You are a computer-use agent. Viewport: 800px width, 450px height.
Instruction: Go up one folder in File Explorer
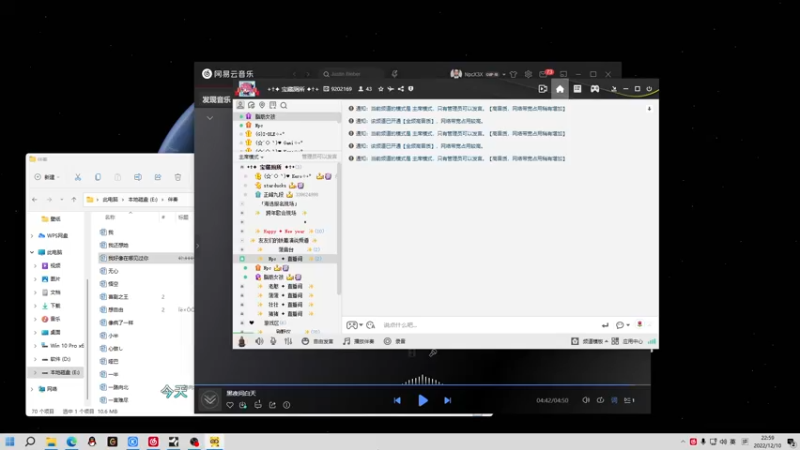point(74,199)
